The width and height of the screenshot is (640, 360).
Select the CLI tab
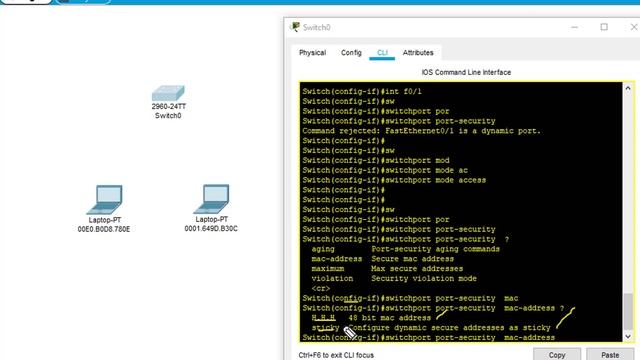[382, 53]
